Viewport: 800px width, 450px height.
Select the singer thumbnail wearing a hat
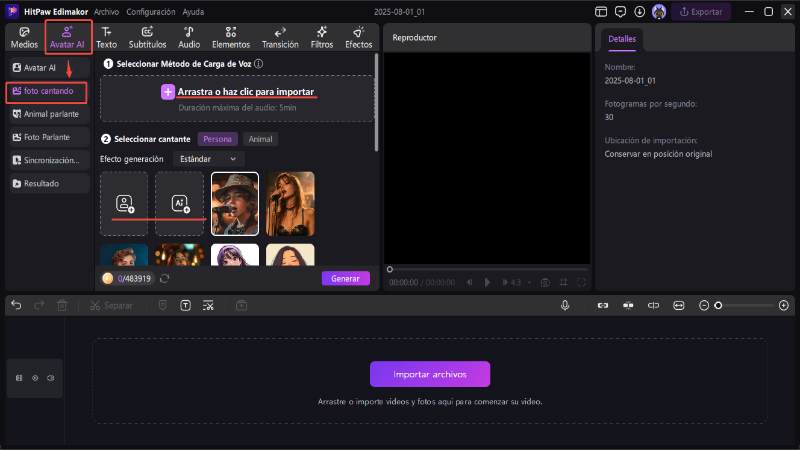click(235, 204)
